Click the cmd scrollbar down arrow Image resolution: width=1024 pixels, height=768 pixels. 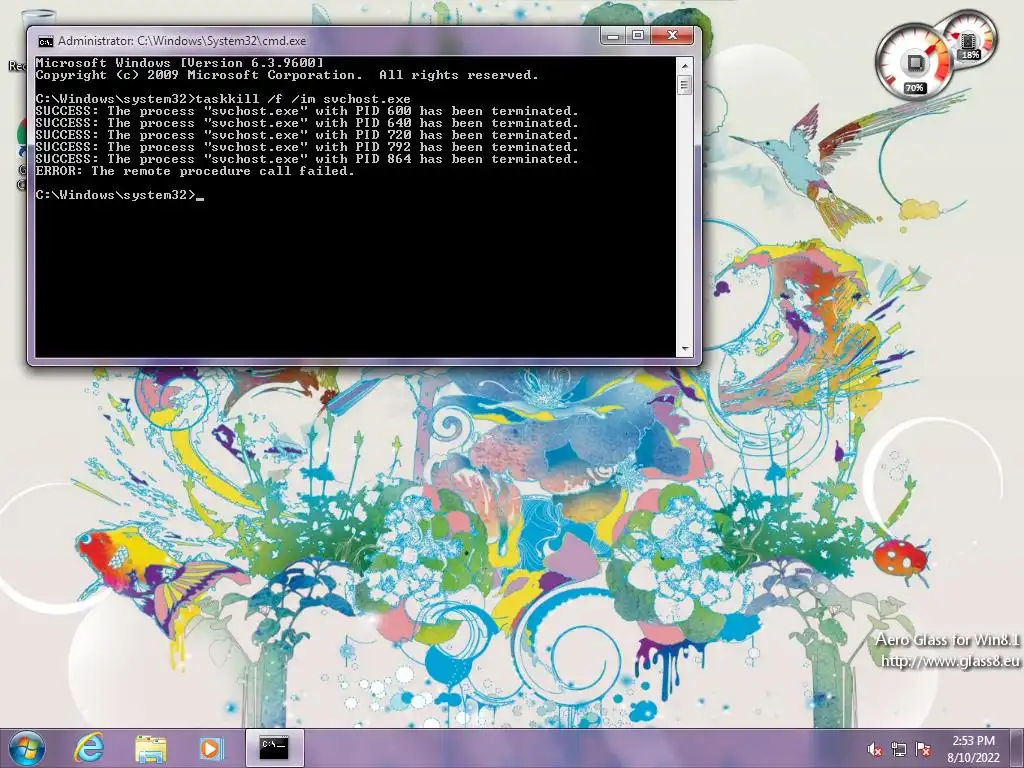(684, 349)
